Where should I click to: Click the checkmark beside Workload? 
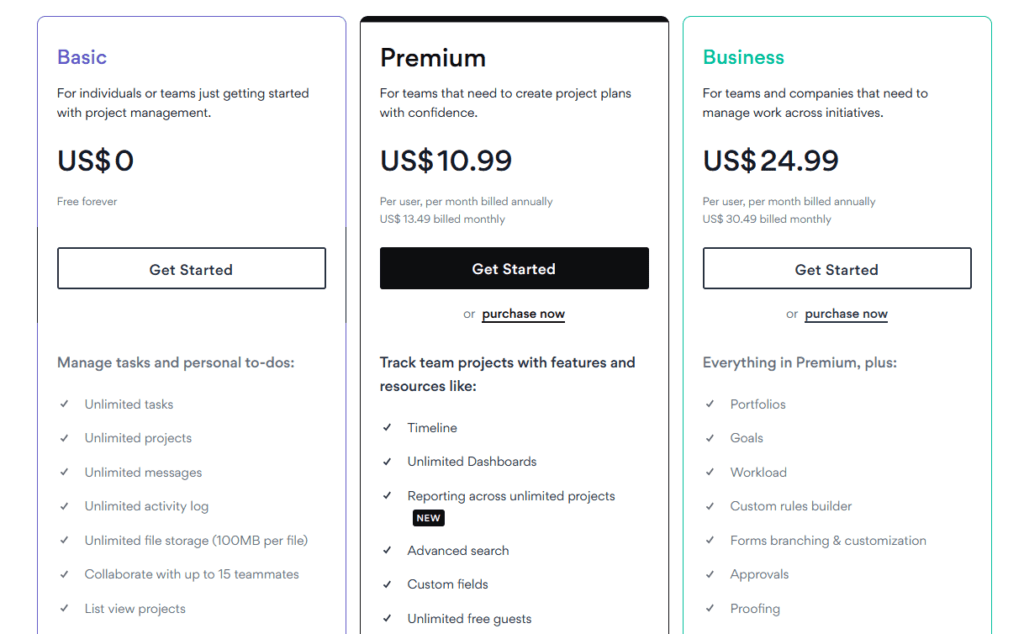tap(710, 472)
